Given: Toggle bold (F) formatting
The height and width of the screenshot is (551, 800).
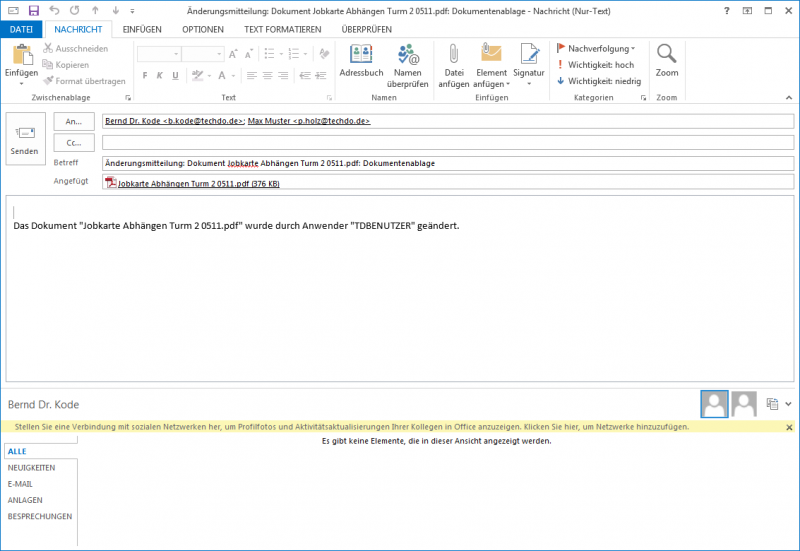Looking at the screenshot, I should pyautogui.click(x=145, y=76).
